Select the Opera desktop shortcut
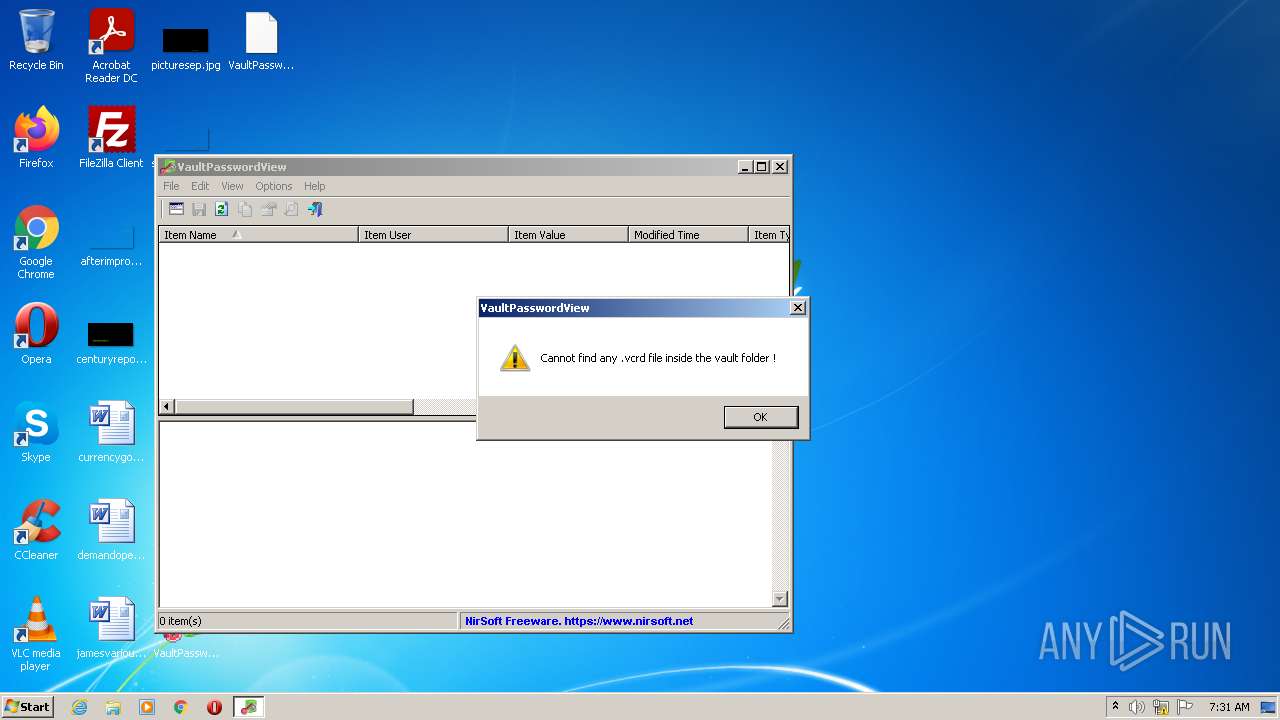 pos(36,333)
